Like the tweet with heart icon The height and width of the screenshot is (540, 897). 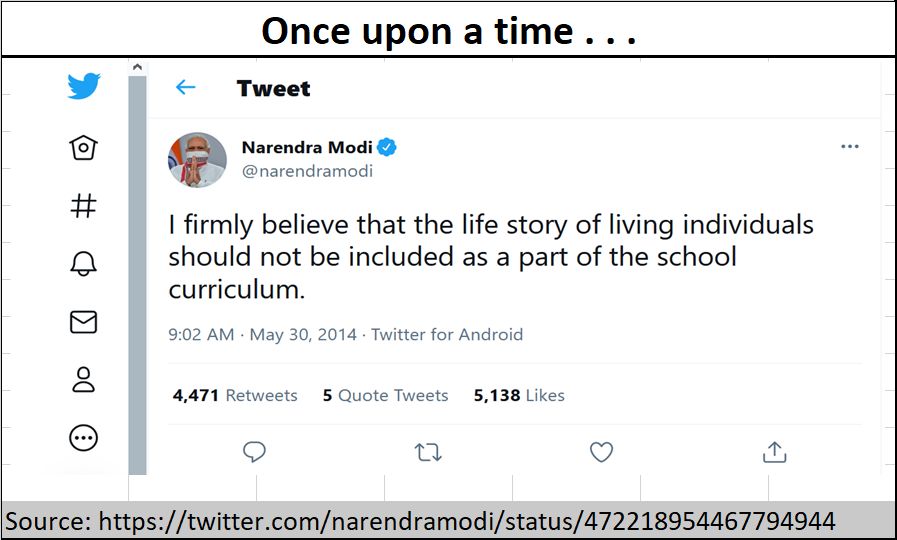tap(601, 452)
